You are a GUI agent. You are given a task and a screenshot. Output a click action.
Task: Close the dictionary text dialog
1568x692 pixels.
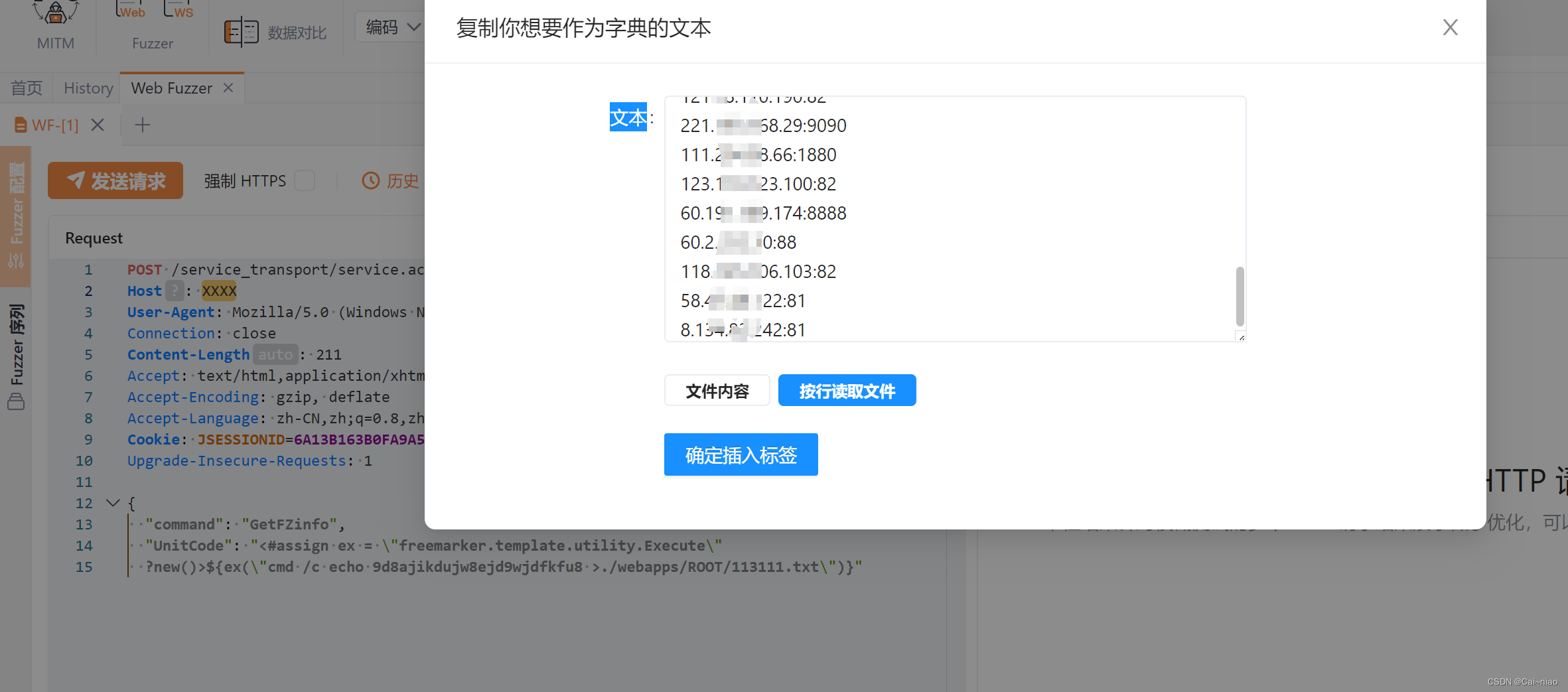pos(1450,27)
